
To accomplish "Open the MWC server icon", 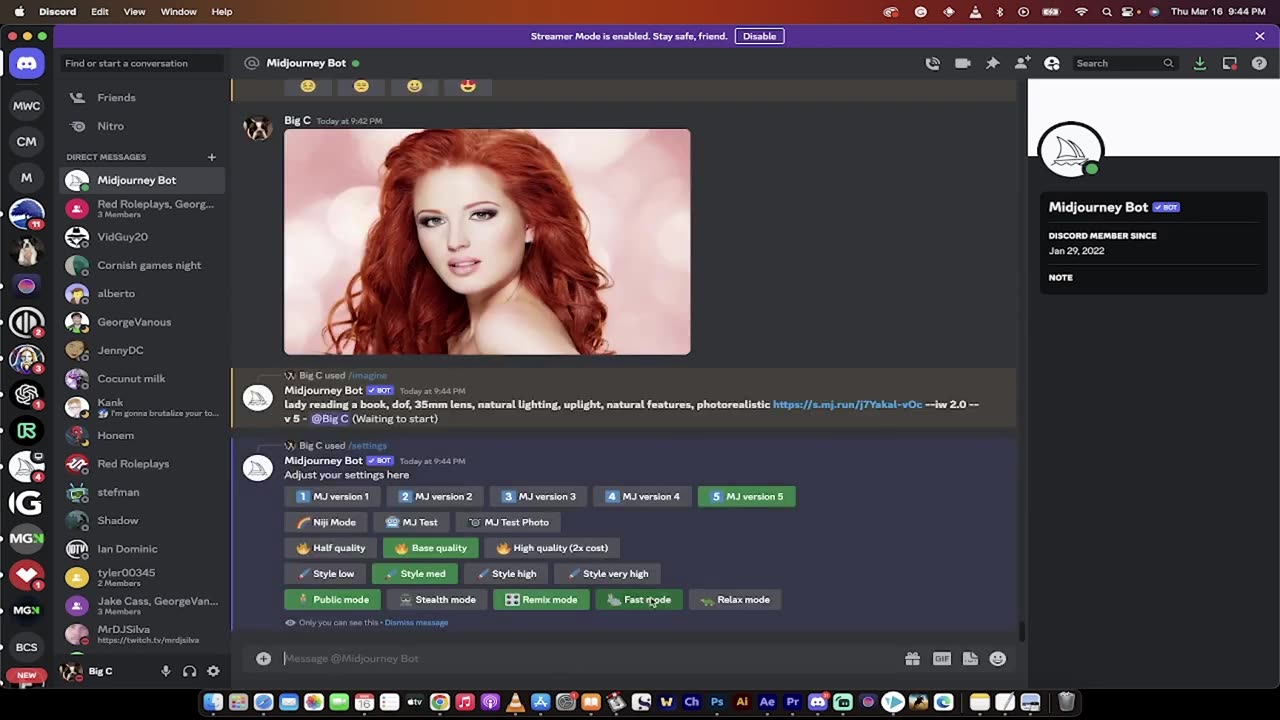I will click(27, 105).
